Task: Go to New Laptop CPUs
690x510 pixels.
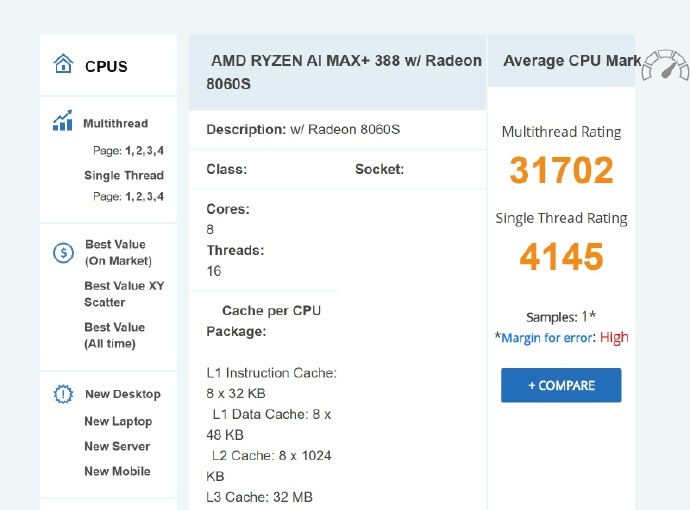Action: point(118,422)
